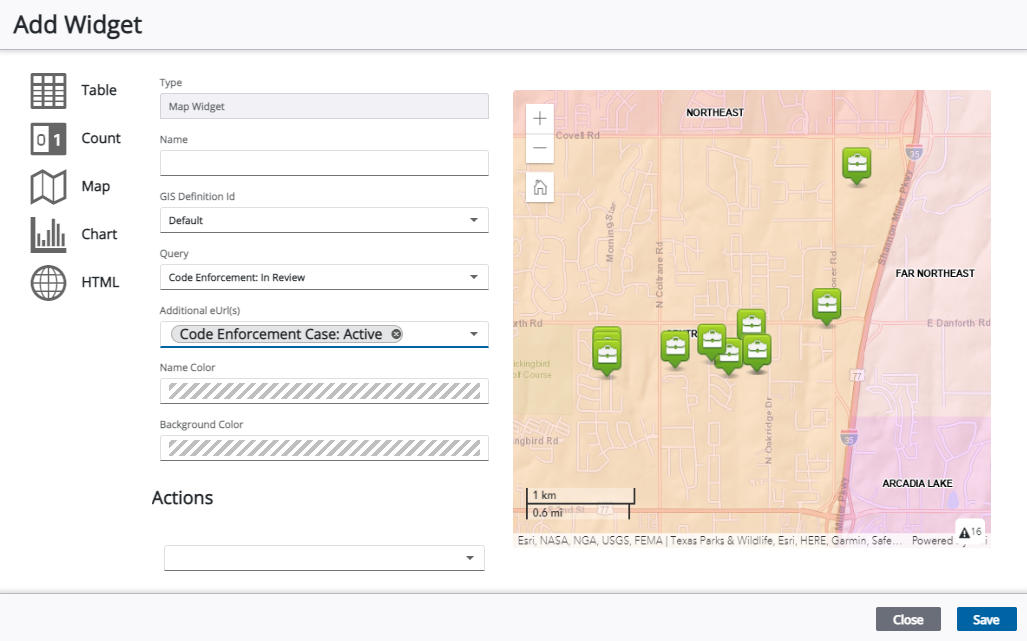Click the widget Name input field
This screenshot has width=1027, height=641.
coord(324,162)
